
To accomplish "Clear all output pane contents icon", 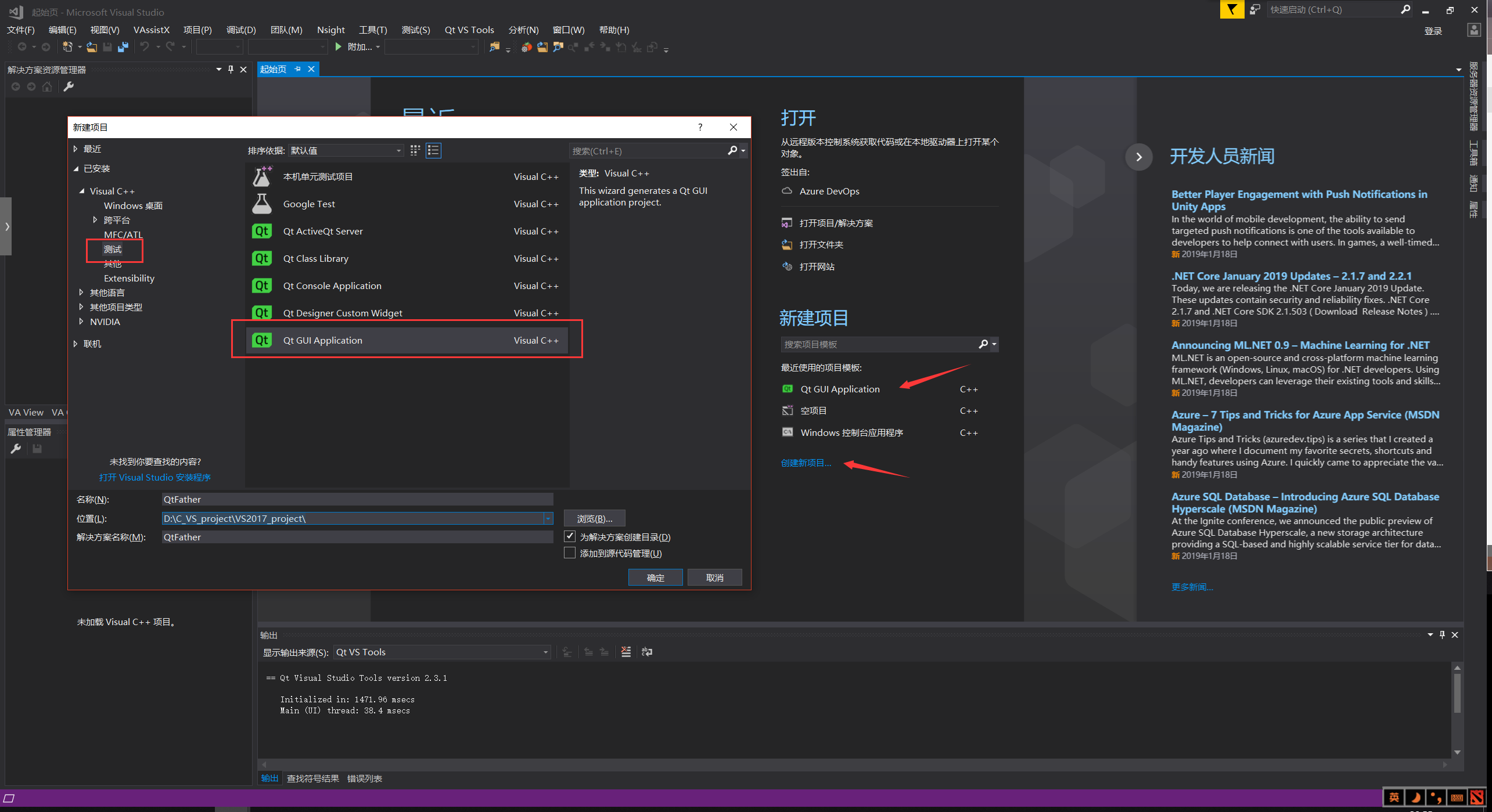I will pos(625,652).
